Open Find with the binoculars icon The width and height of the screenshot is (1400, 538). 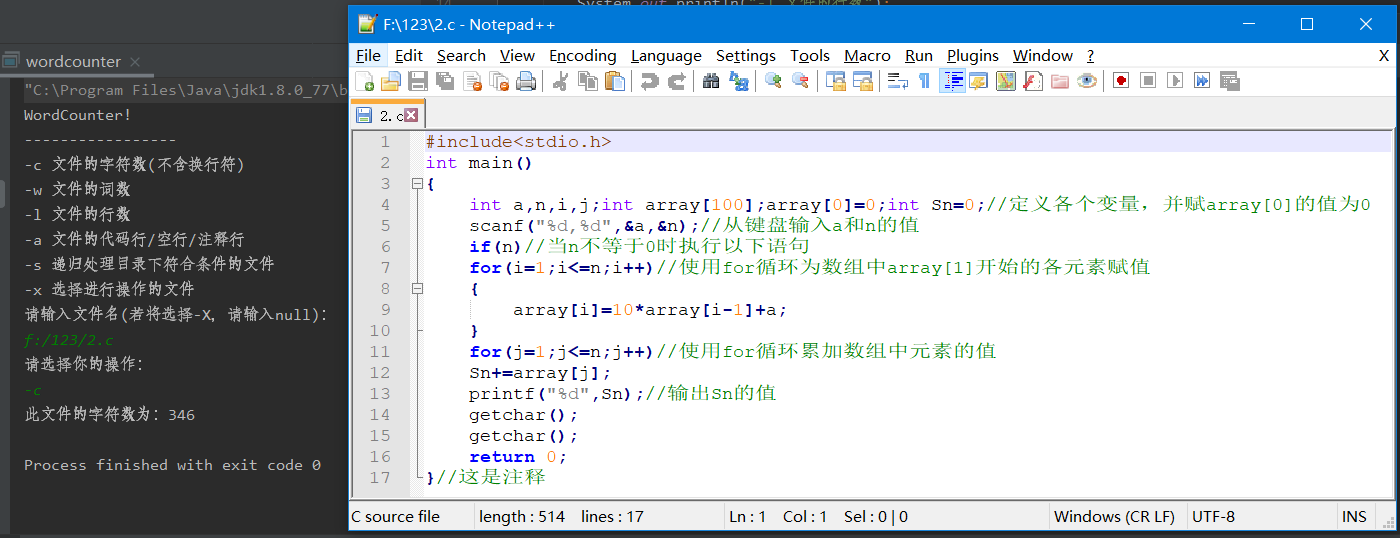[x=711, y=81]
